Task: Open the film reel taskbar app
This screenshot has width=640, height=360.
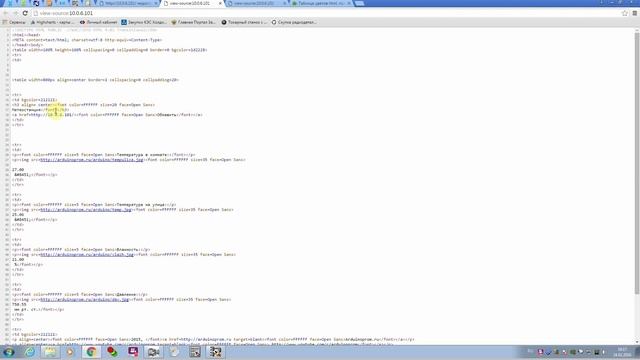Action: (x=215, y=352)
